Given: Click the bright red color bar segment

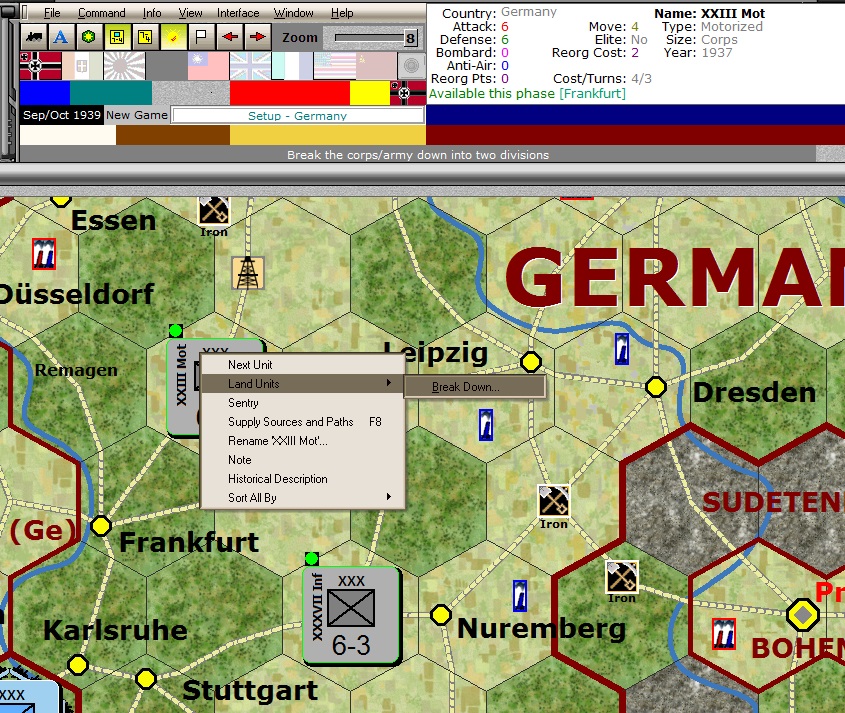Looking at the screenshot, I should 290,93.
